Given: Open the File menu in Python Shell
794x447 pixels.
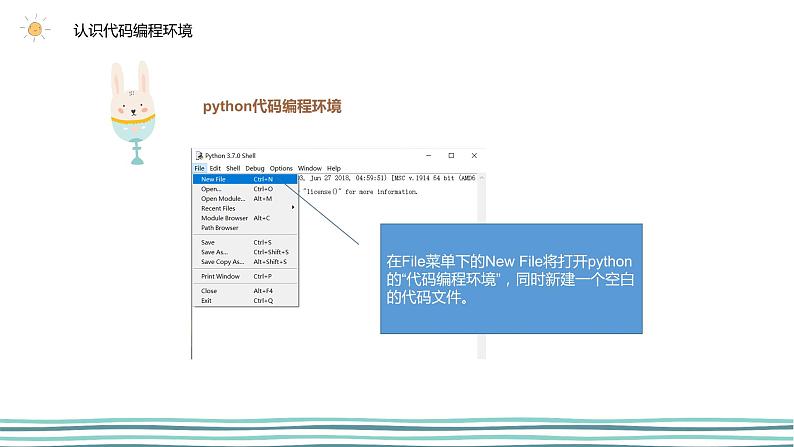Looking at the screenshot, I should [x=200, y=168].
